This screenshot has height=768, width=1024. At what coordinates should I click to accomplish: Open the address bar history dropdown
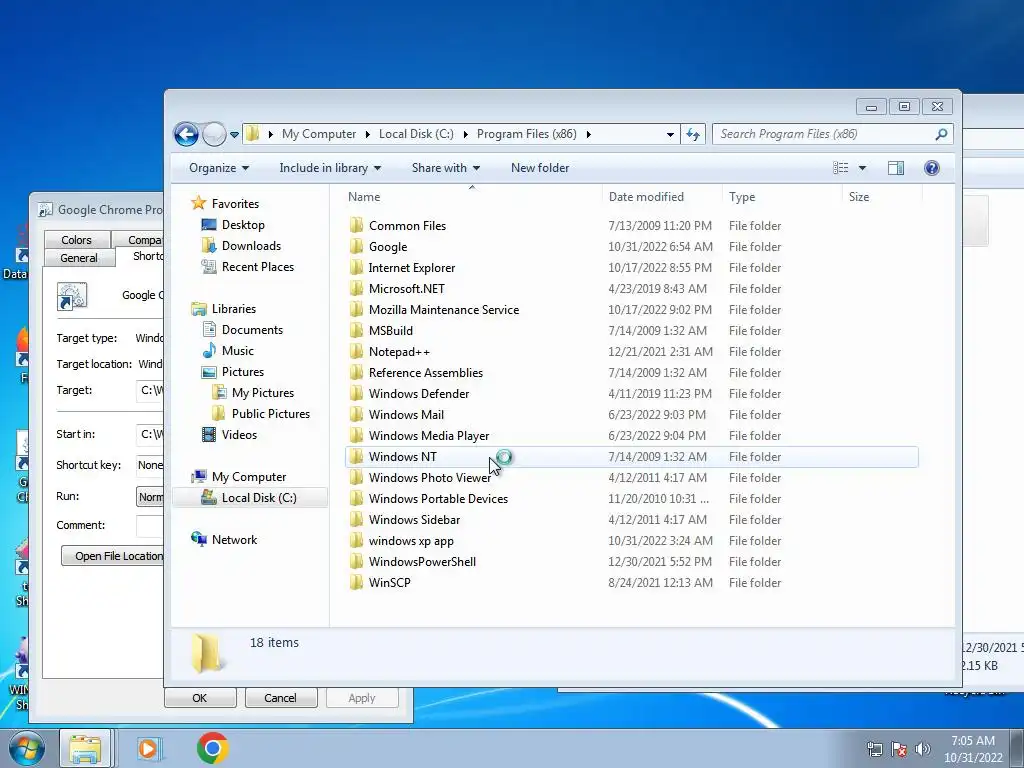click(x=670, y=135)
